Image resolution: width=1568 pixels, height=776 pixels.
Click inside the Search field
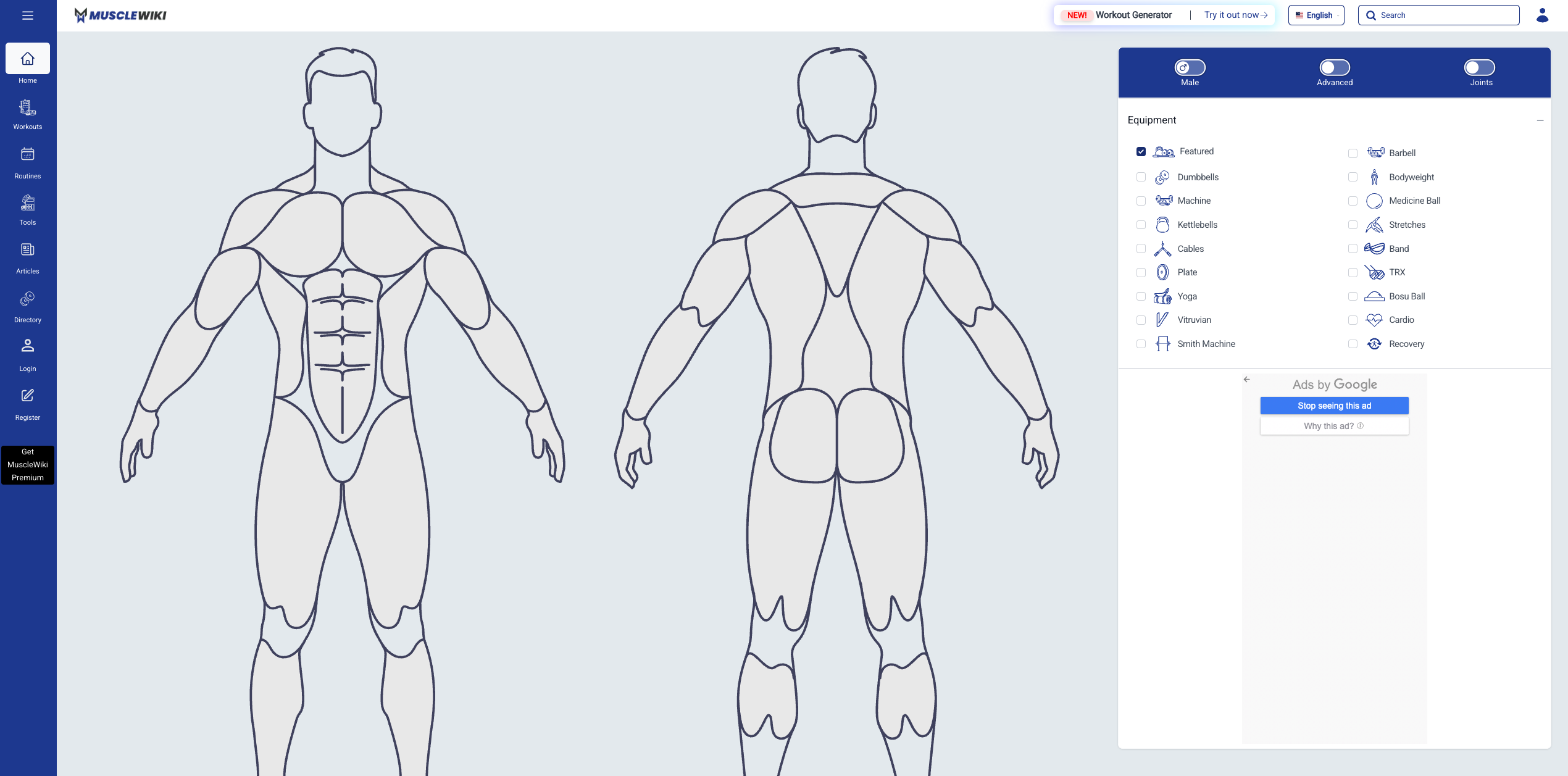pyautogui.click(x=1438, y=15)
